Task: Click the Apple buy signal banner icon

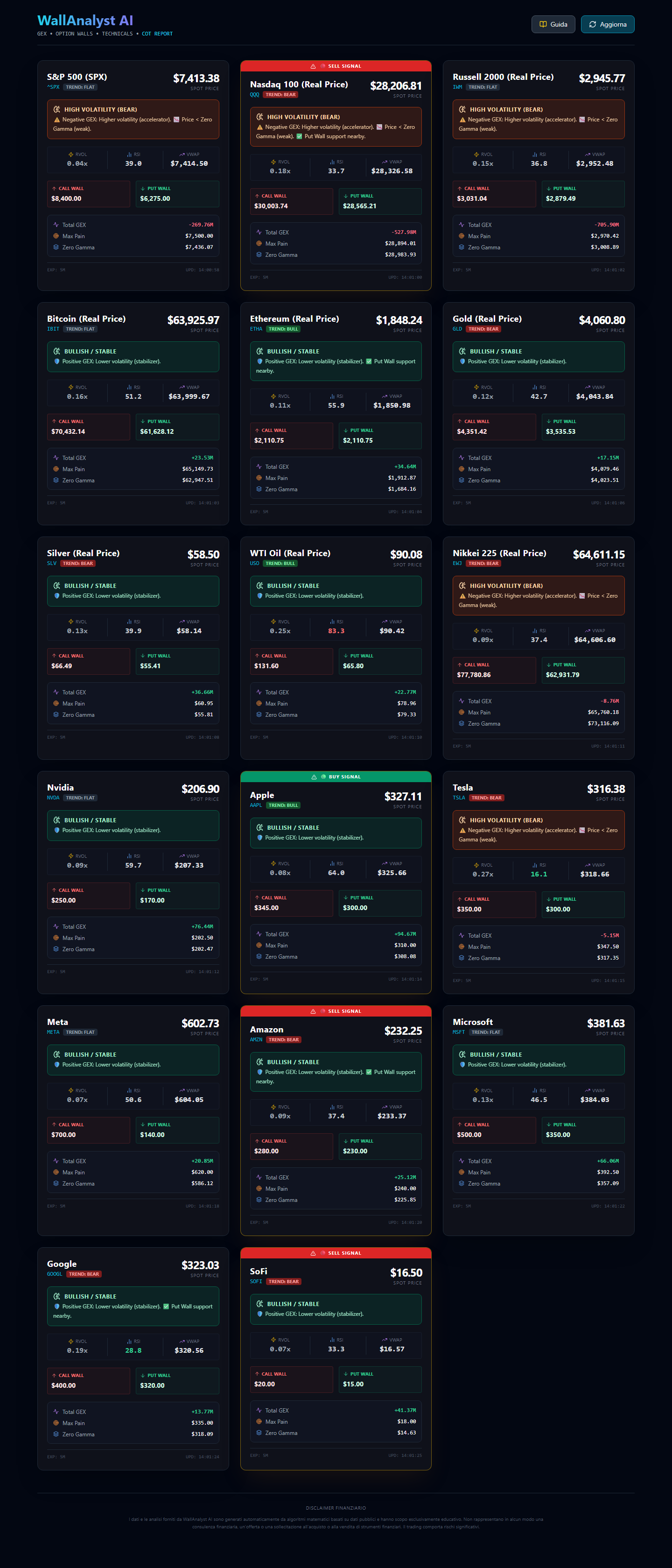Action: click(x=314, y=777)
